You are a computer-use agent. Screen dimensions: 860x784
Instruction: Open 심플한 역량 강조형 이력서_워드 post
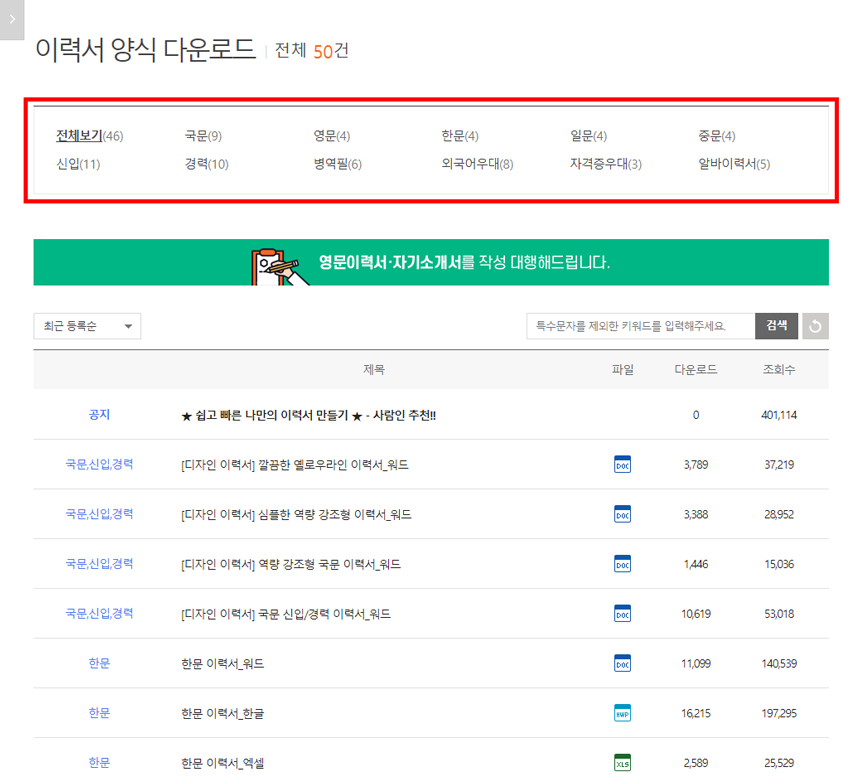coord(296,515)
